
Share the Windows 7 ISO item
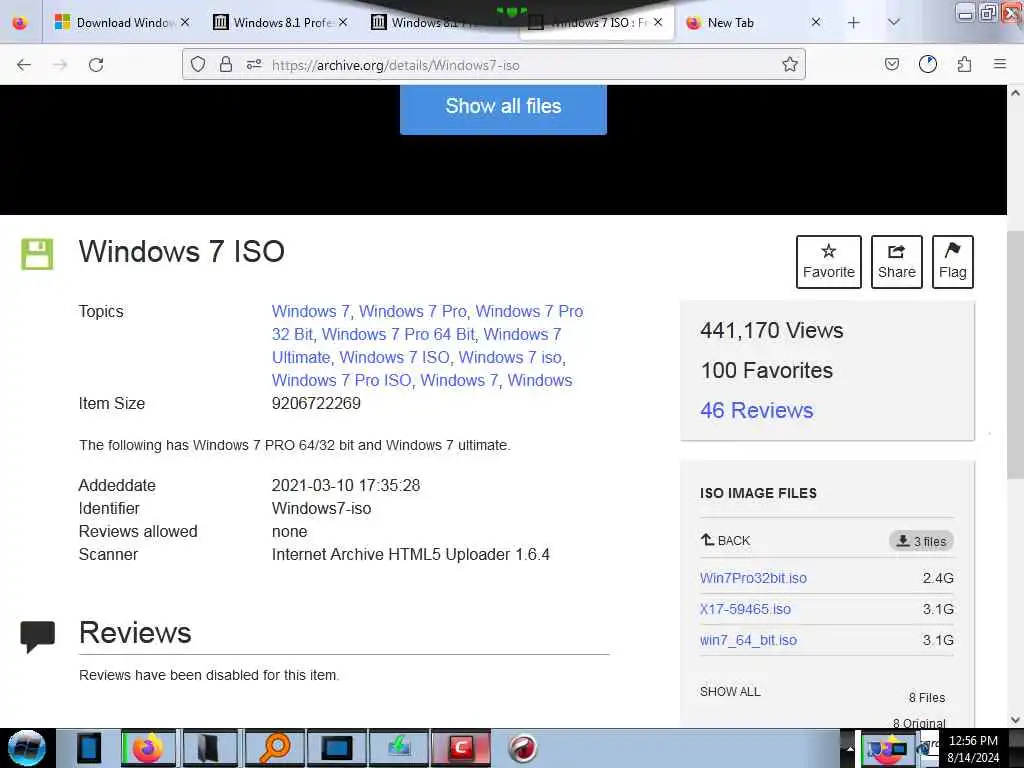(897, 261)
